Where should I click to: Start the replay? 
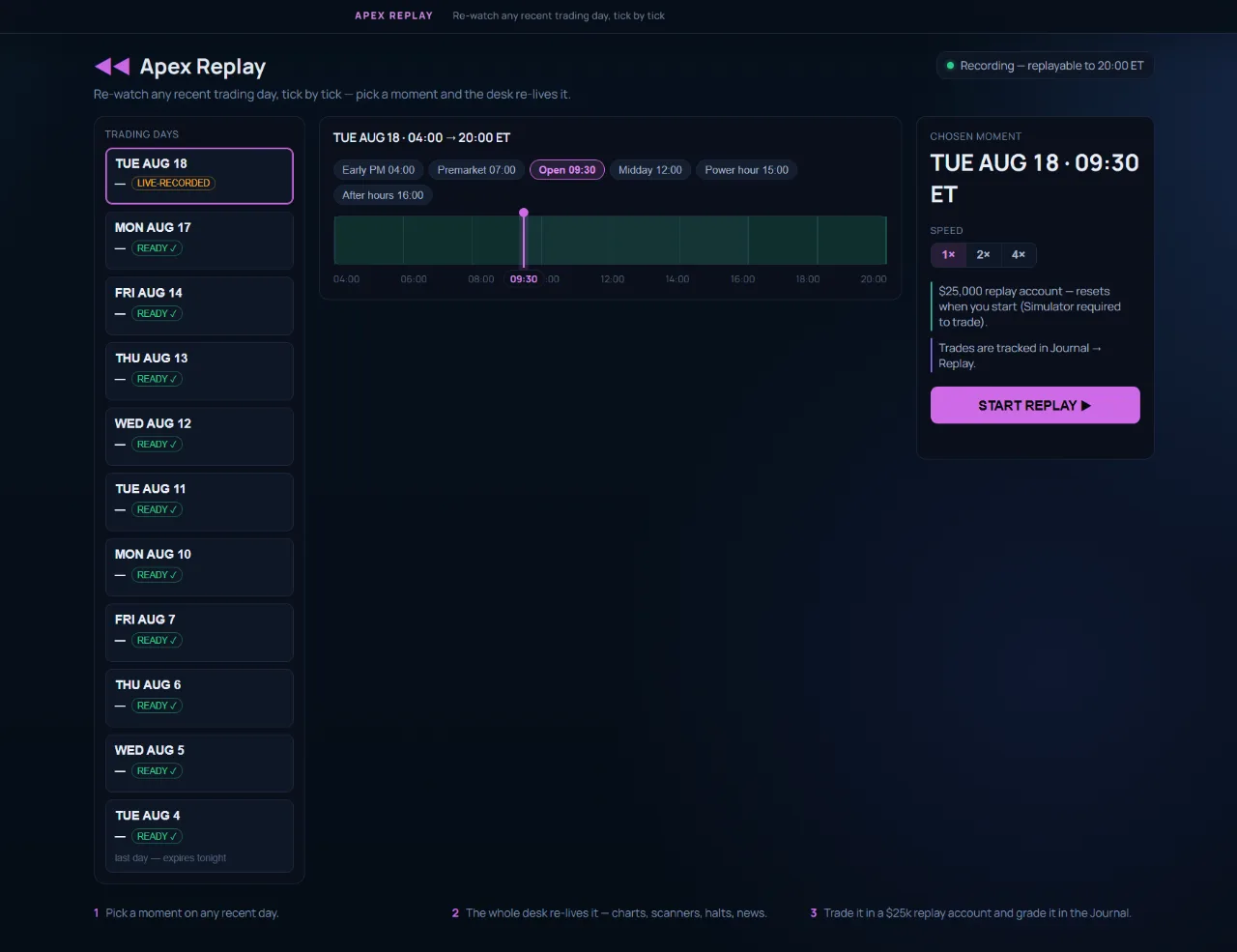(1035, 406)
